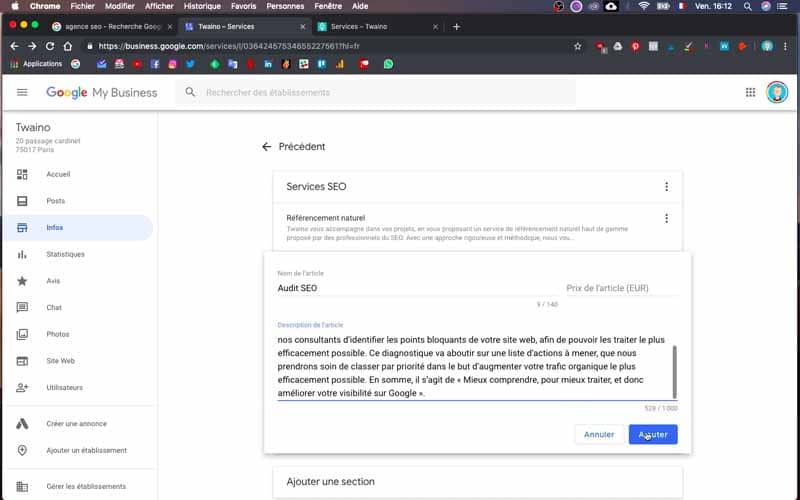The image size is (800, 500).
Task: Open the YouTube bookmark
Action: click(136, 64)
